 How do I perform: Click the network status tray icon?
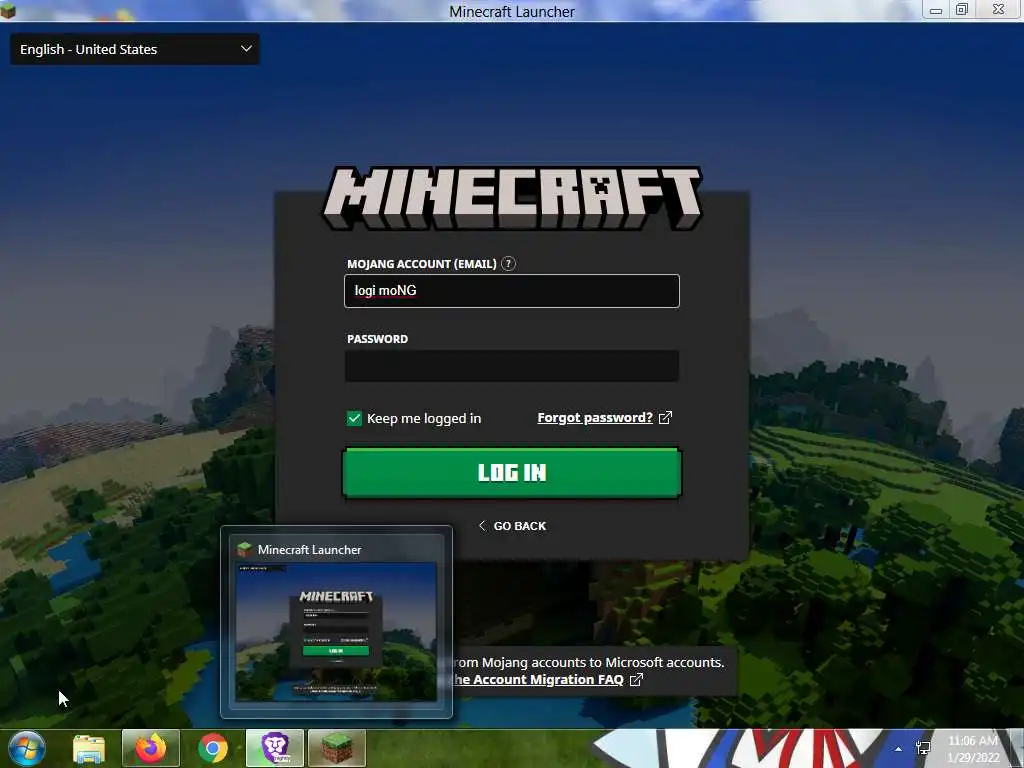click(923, 749)
